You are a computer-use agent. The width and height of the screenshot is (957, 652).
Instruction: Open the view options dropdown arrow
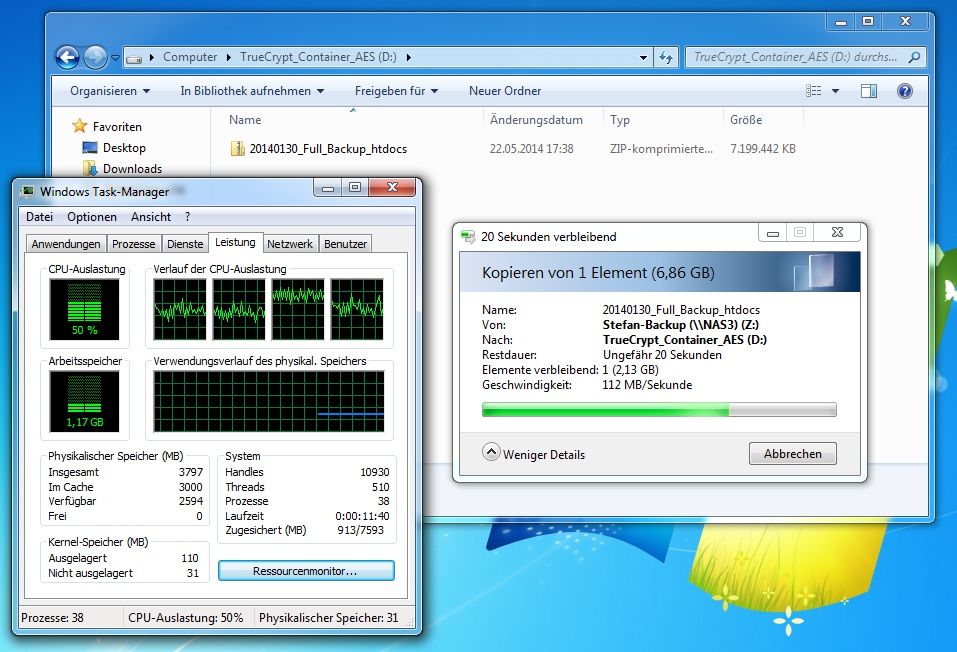[x=836, y=91]
